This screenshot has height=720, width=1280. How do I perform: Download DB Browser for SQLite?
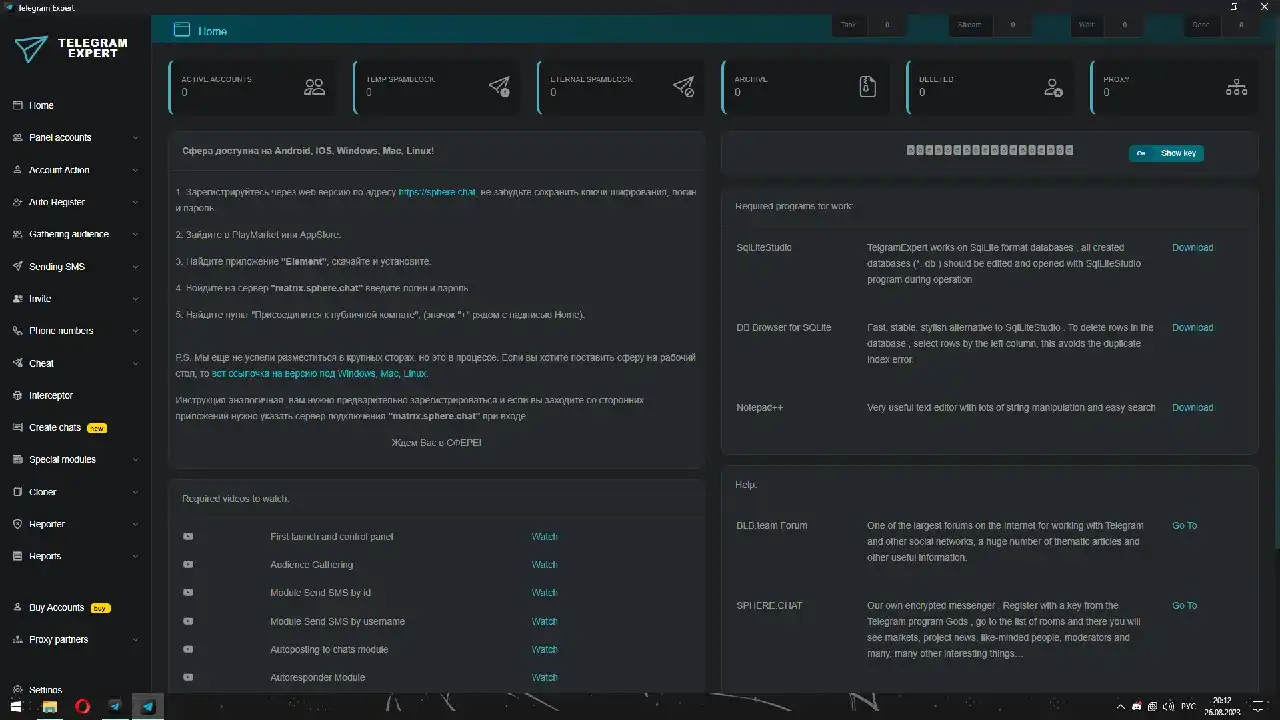(1192, 327)
